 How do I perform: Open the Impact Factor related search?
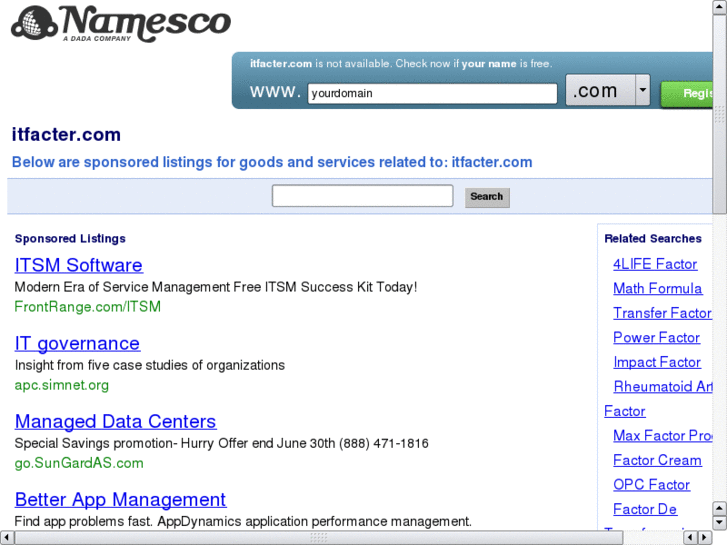(x=657, y=362)
